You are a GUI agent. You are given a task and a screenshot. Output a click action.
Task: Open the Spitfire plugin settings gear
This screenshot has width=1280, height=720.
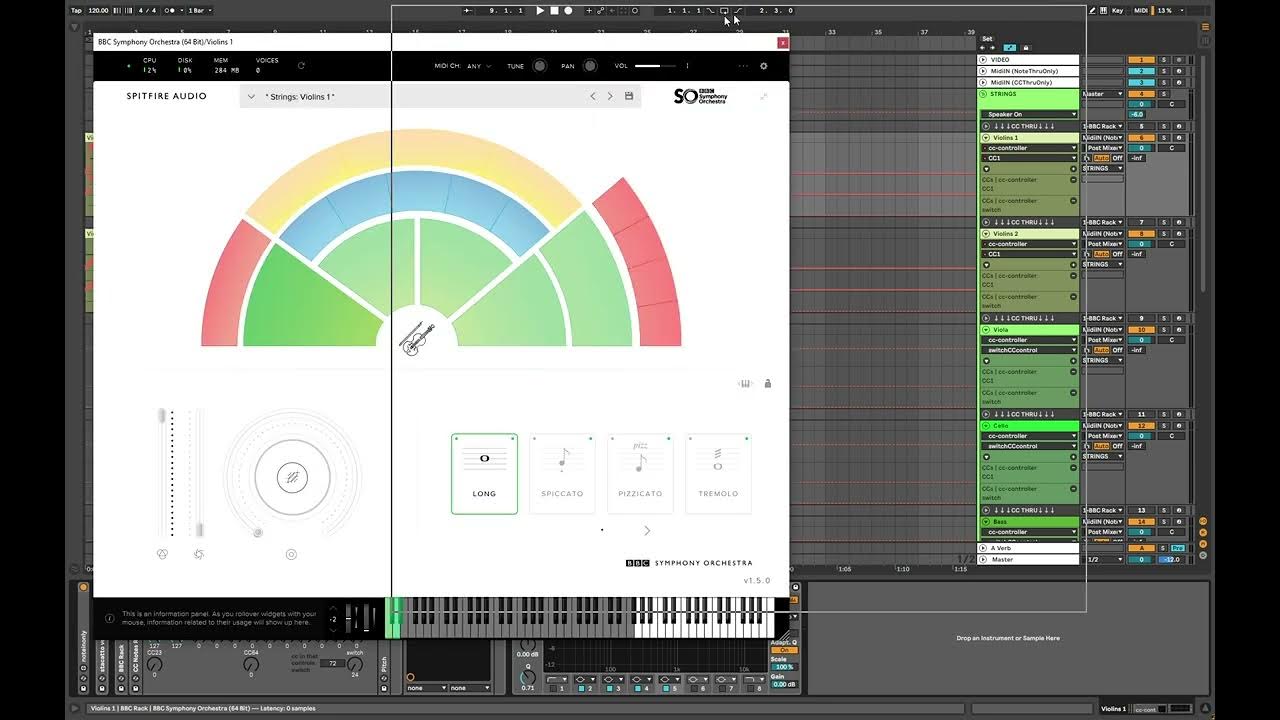(x=764, y=66)
